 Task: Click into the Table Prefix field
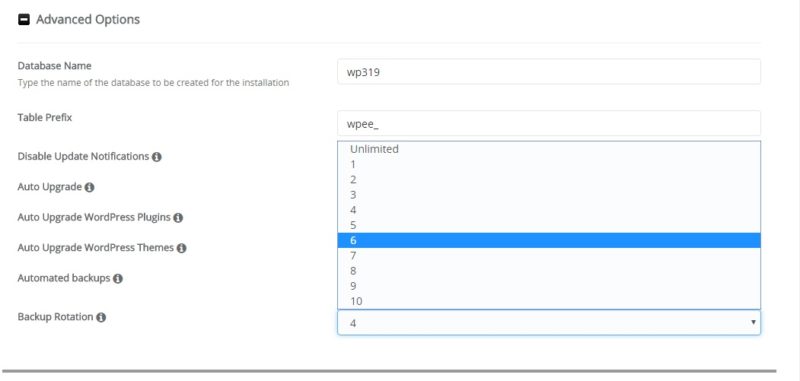(549, 123)
